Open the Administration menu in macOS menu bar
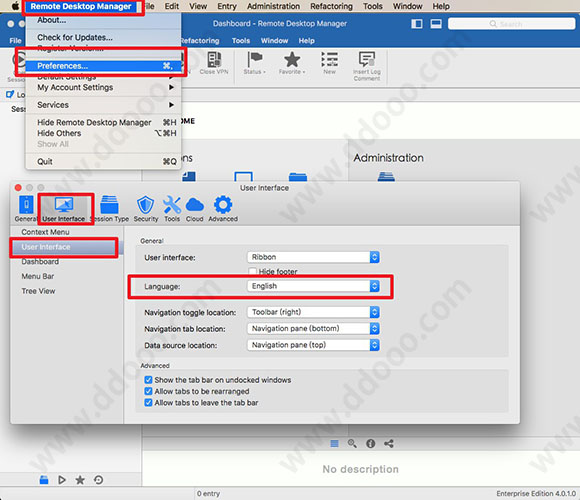 [273, 6]
